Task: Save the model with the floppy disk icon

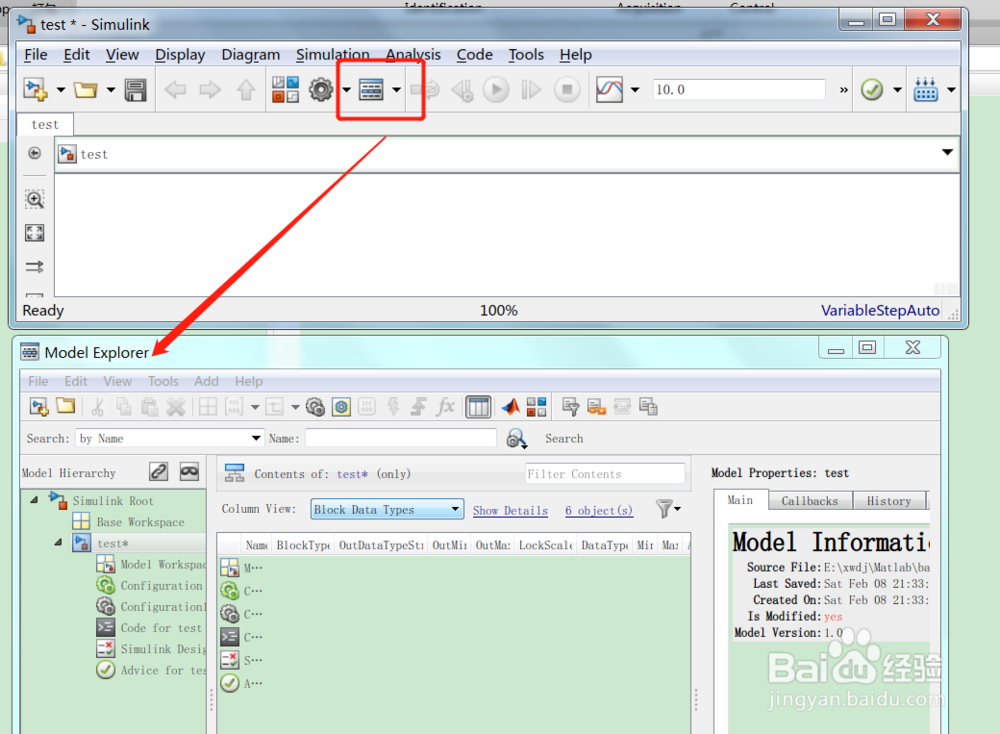Action: [x=135, y=90]
